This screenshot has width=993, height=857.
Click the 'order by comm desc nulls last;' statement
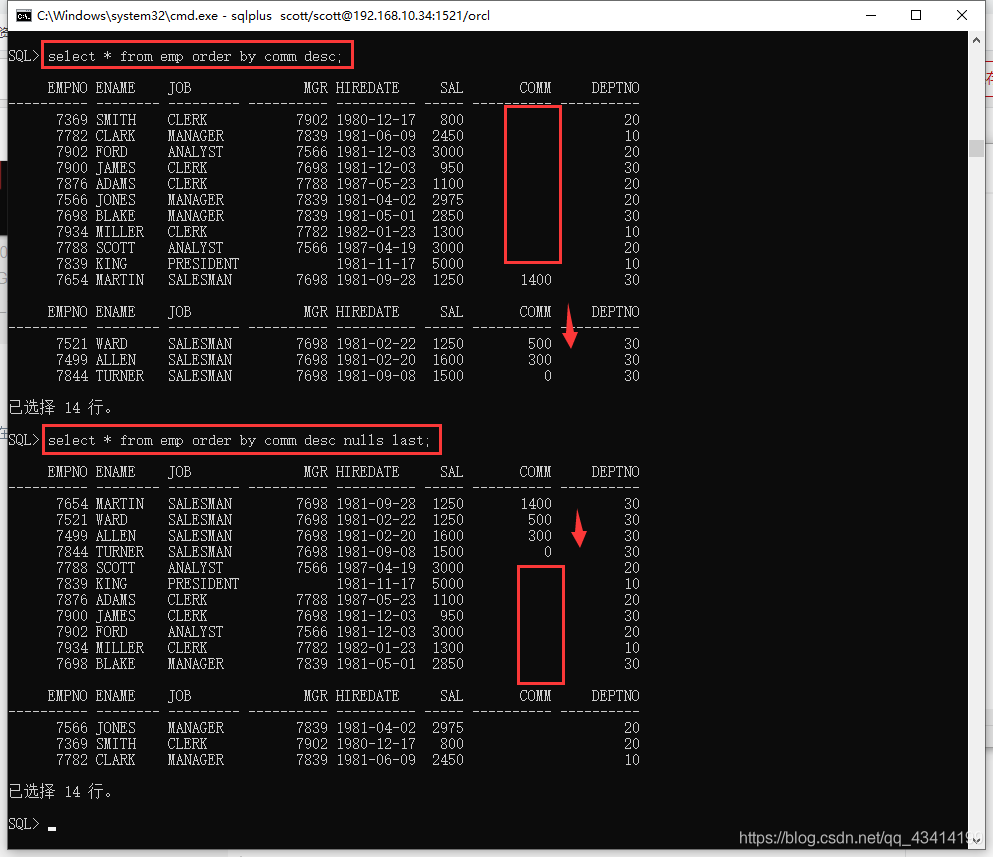click(x=239, y=440)
